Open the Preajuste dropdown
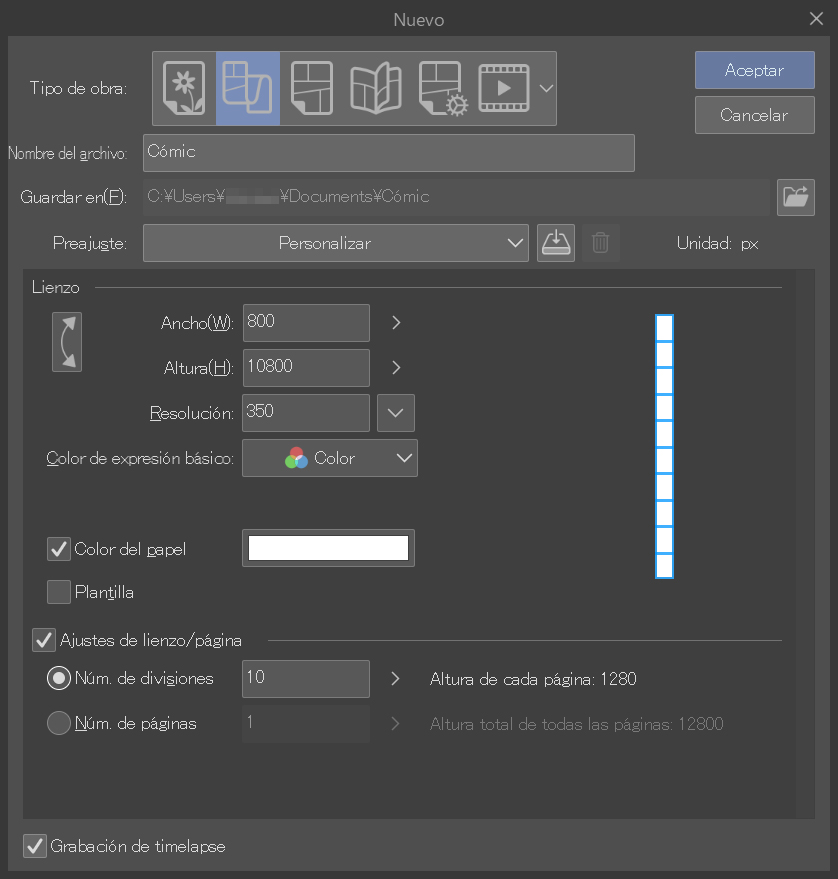Image resolution: width=838 pixels, height=879 pixels. pyautogui.click(x=335, y=243)
